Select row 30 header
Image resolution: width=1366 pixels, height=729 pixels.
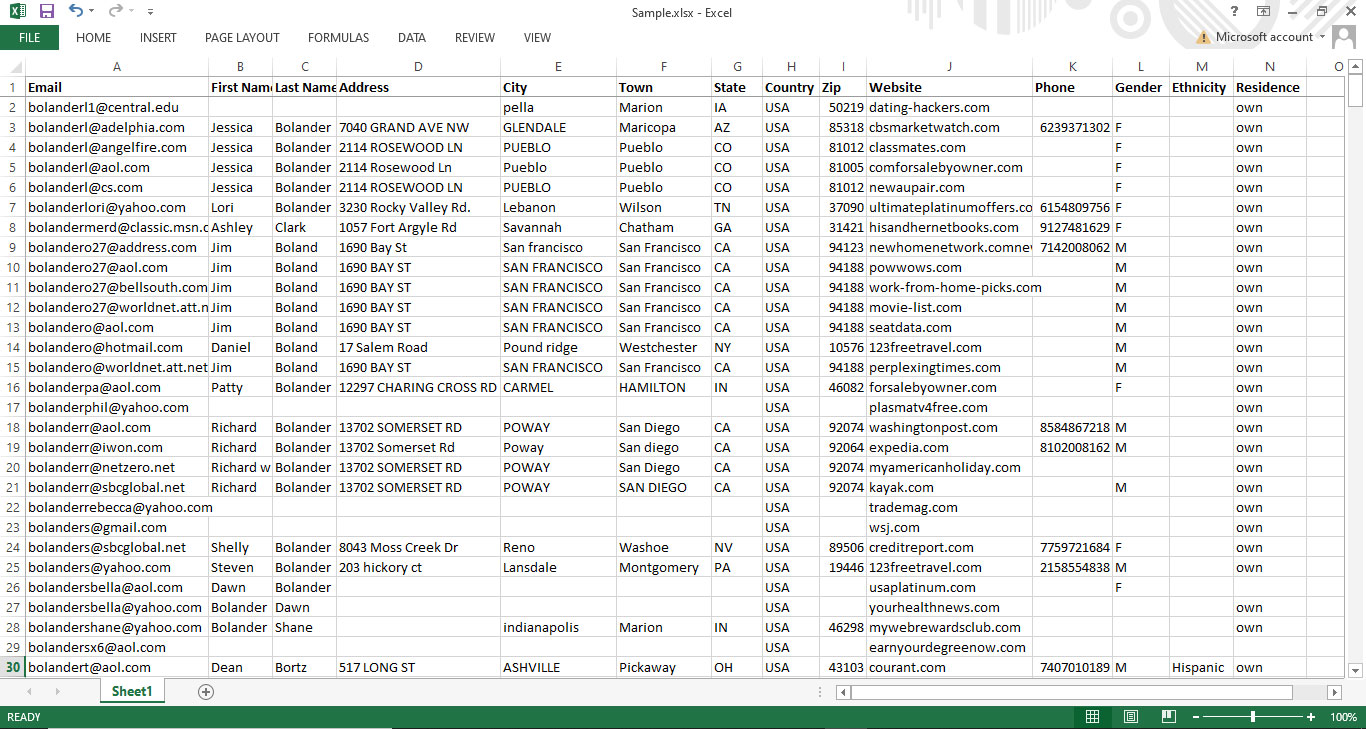12,667
